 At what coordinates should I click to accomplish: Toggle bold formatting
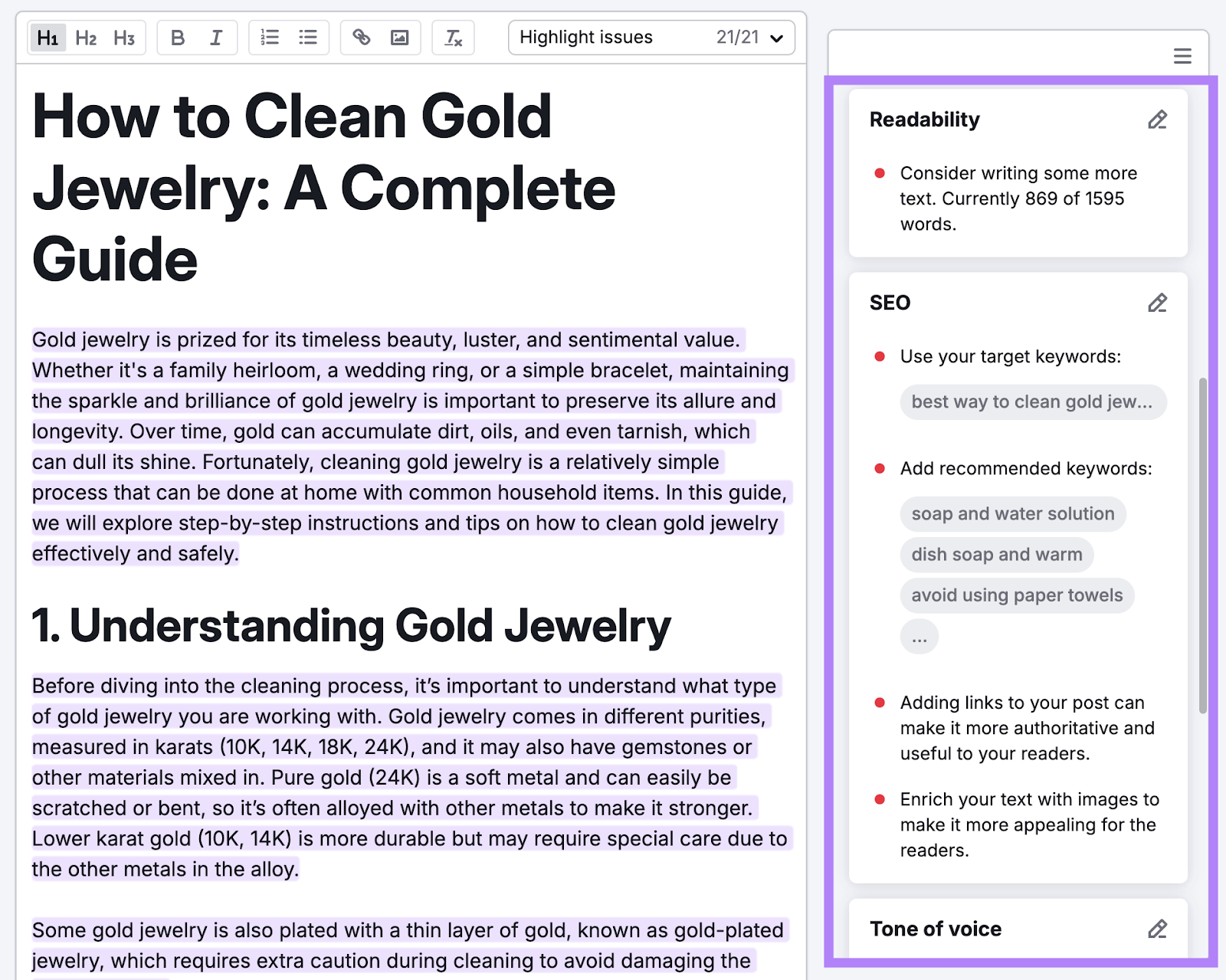coord(177,37)
